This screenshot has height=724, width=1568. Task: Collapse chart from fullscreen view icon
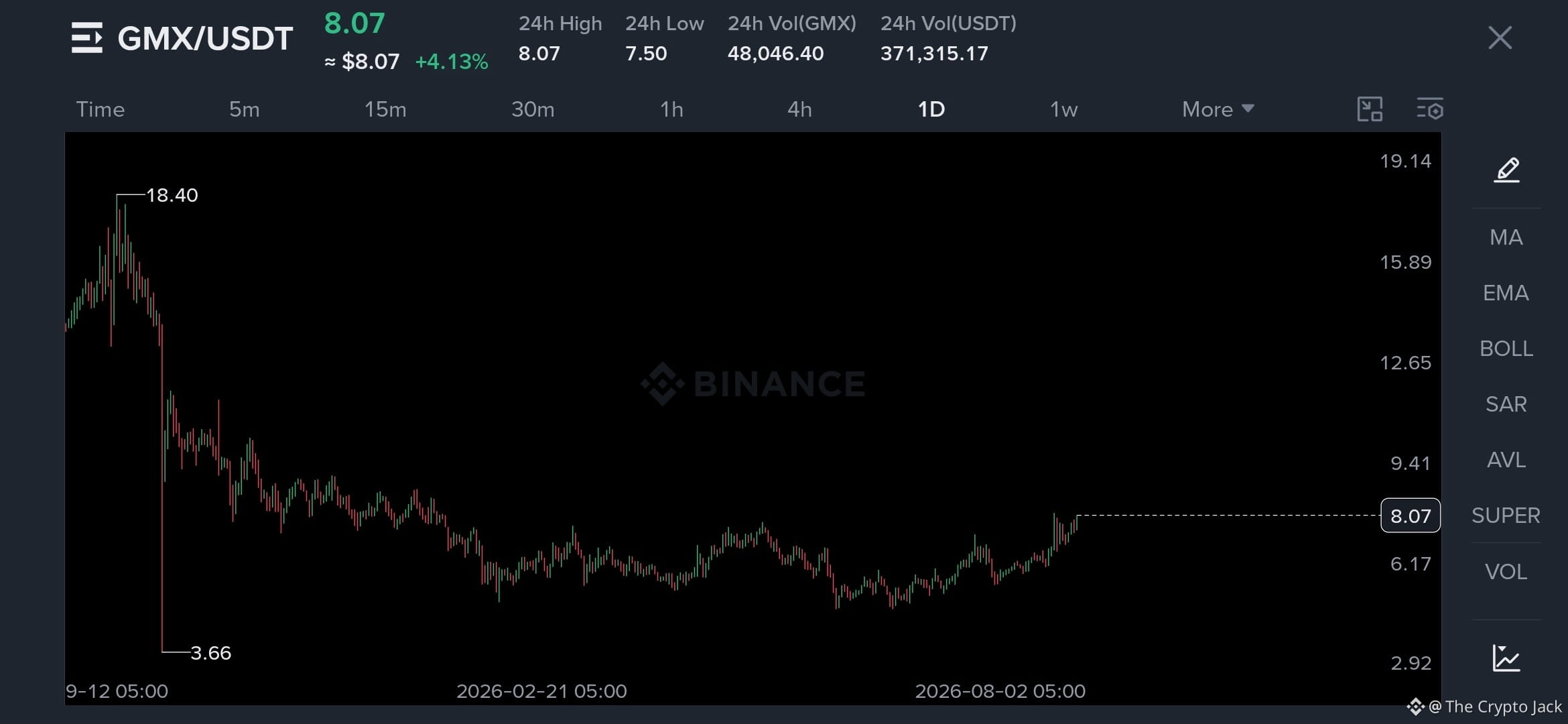tap(1370, 109)
